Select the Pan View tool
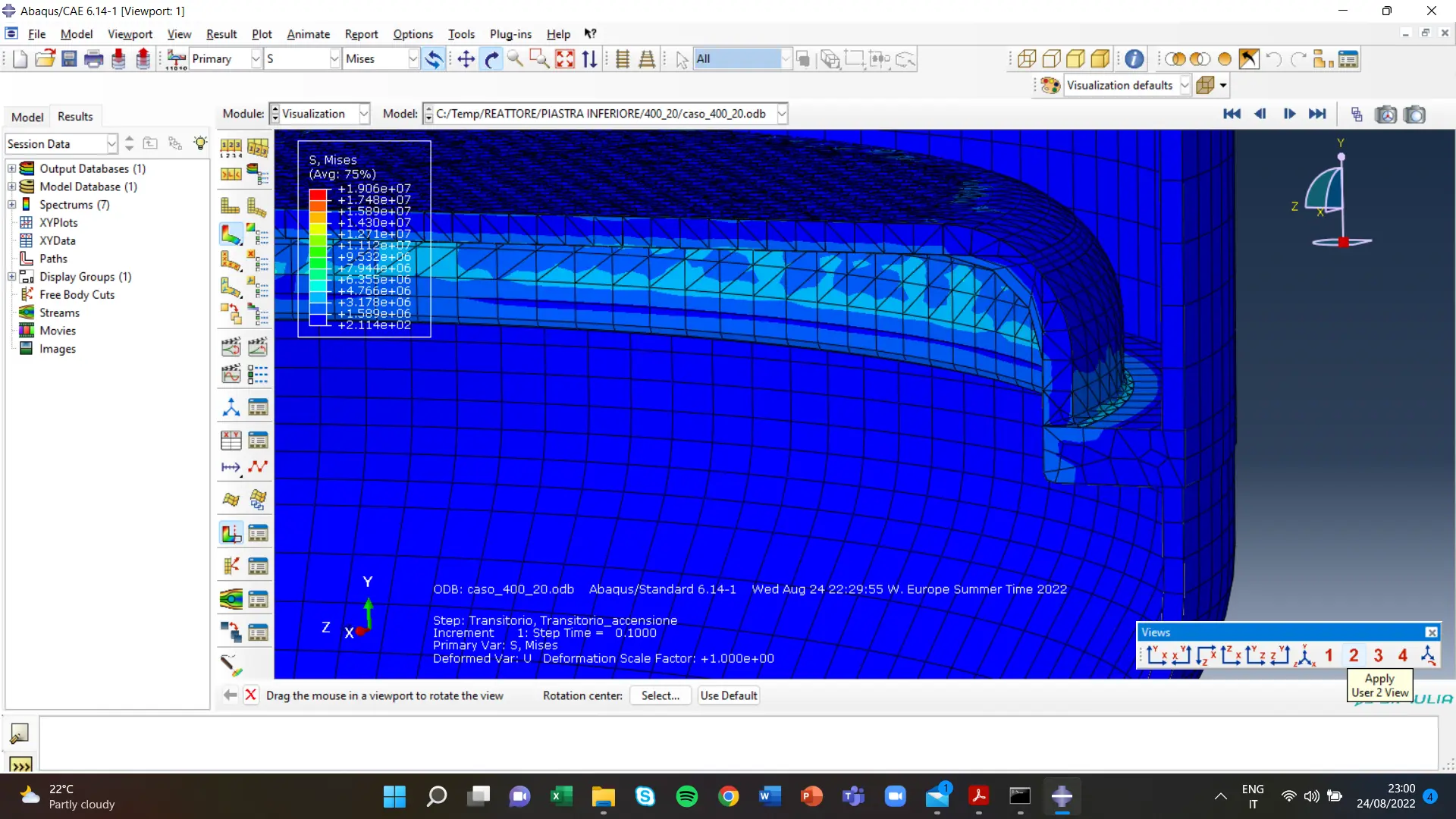1456x819 pixels. coord(466,59)
